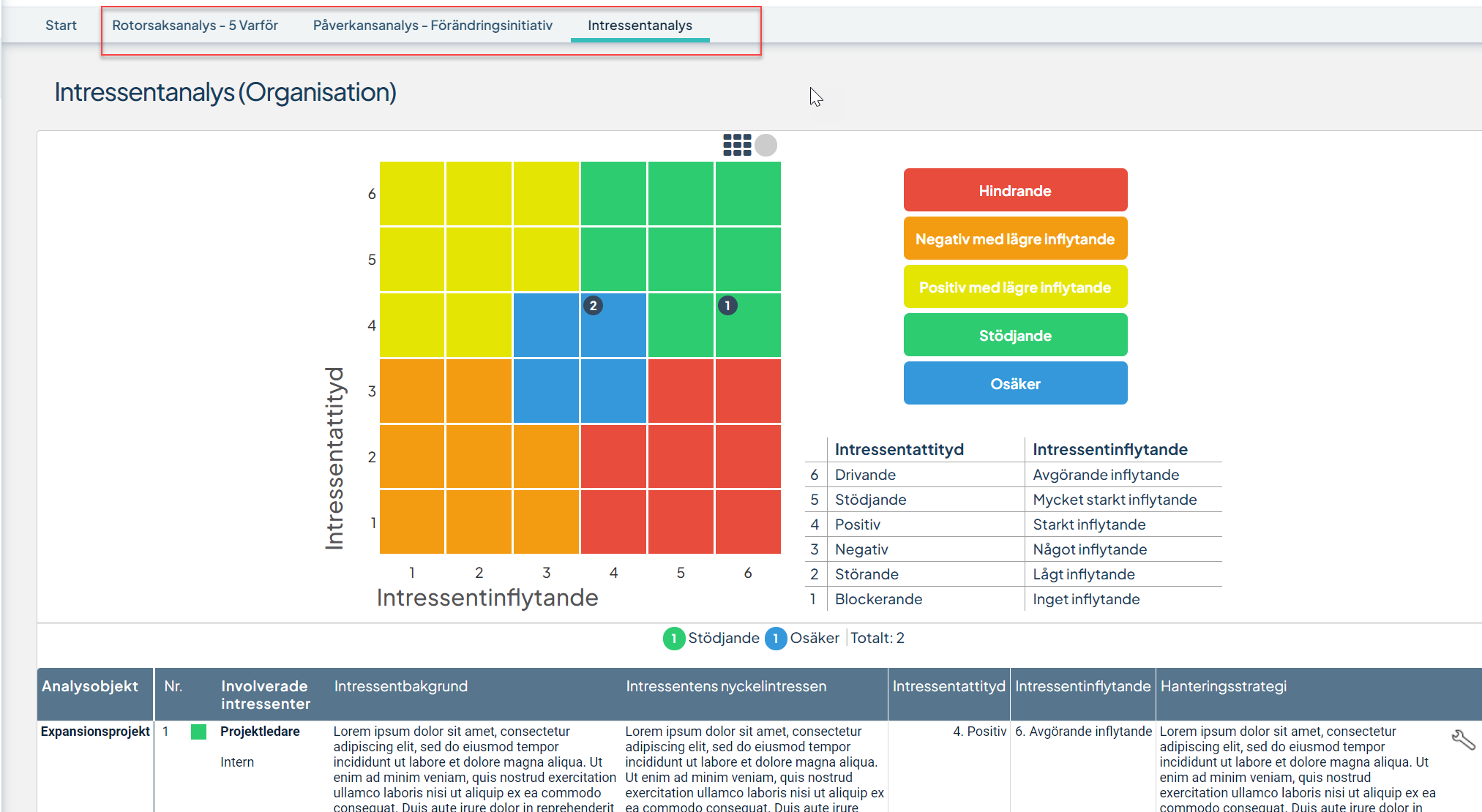Click the Intressentbakgrund column header
1482x812 pixels.
point(401,686)
